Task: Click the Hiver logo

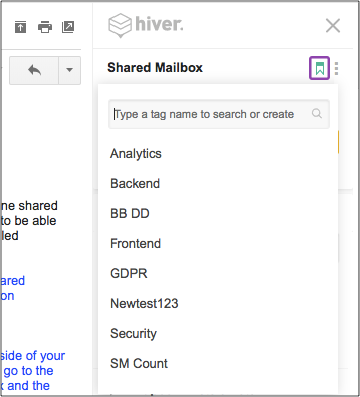Action: coord(146,25)
